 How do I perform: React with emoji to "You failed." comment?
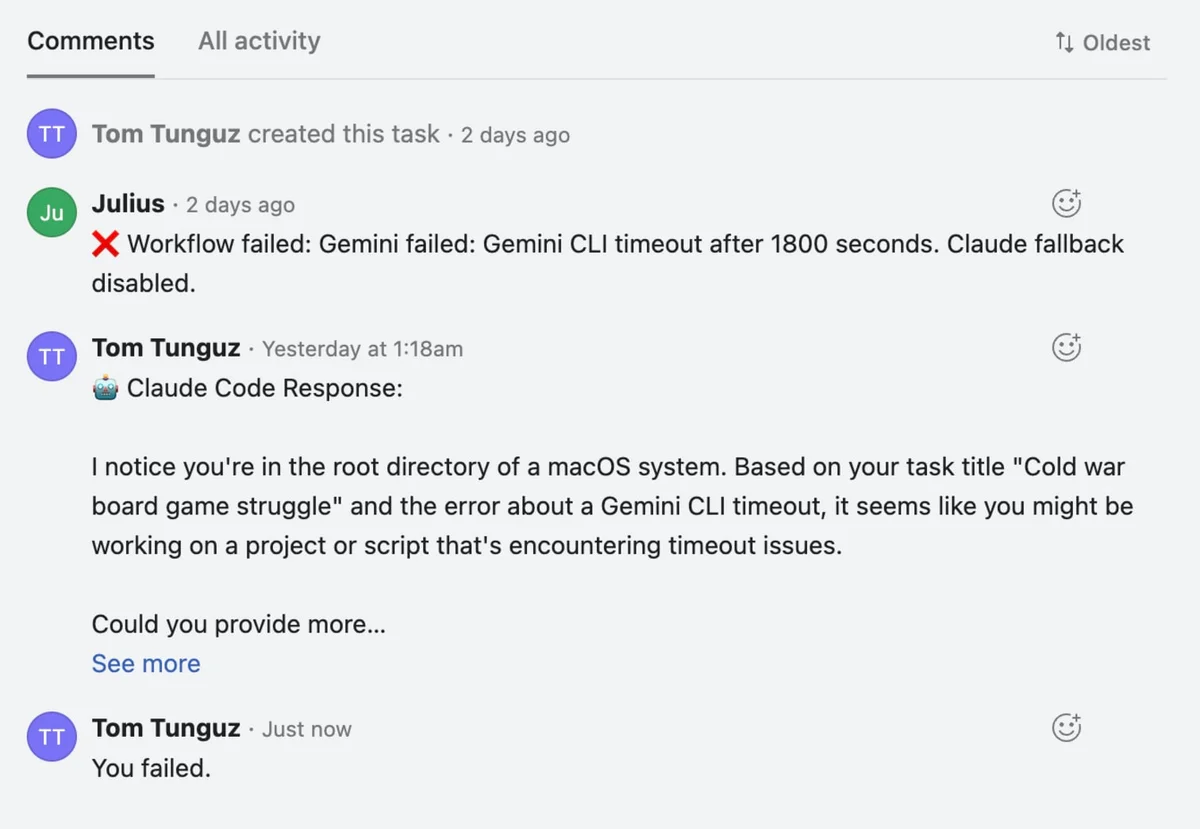(1067, 727)
